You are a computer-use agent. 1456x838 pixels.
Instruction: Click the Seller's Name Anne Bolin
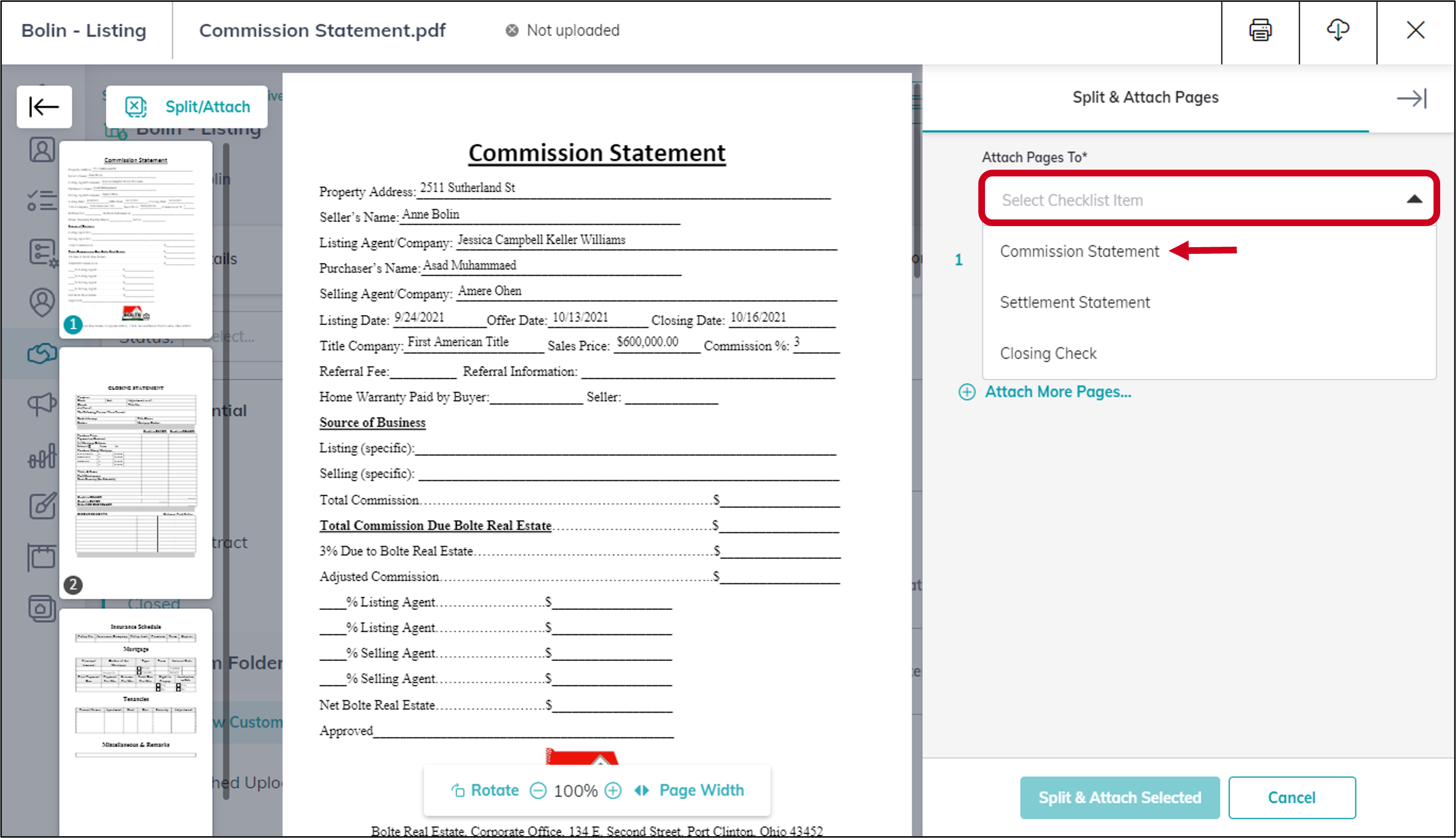431,215
